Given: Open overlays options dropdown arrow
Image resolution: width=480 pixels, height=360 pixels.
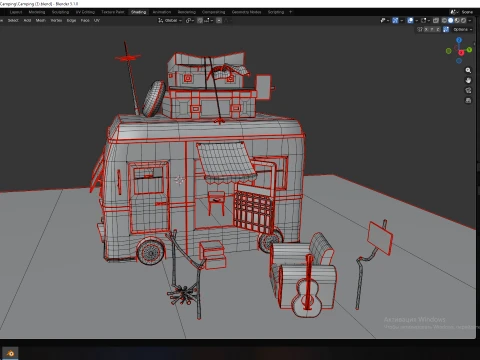Looking at the screenshot, I should point(417,20).
